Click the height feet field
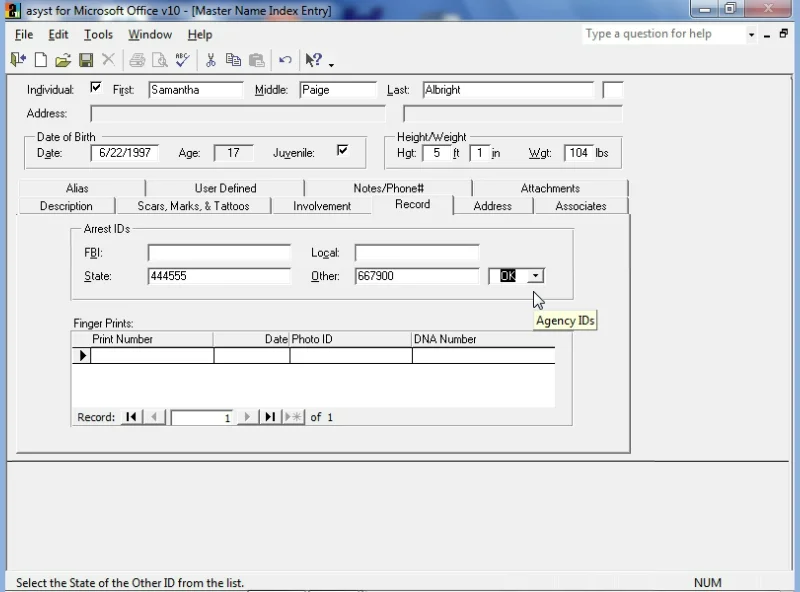800x592 pixels. (437, 153)
